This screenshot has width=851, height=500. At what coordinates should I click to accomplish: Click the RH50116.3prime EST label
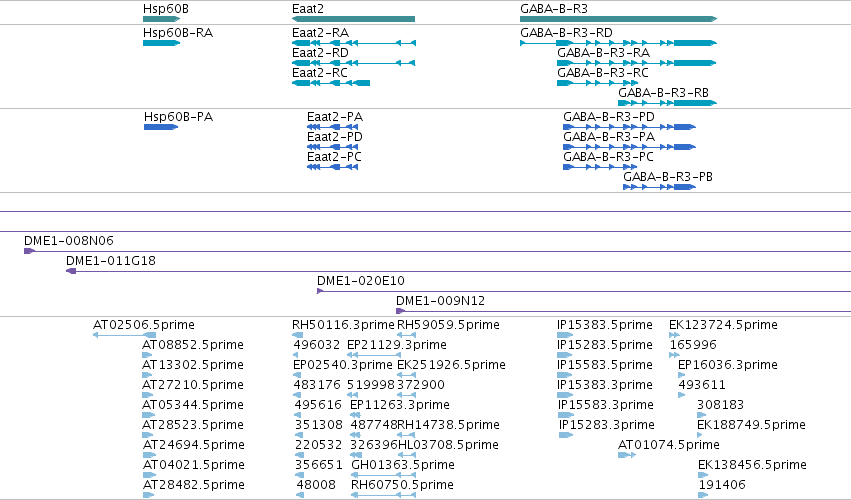coord(343,325)
